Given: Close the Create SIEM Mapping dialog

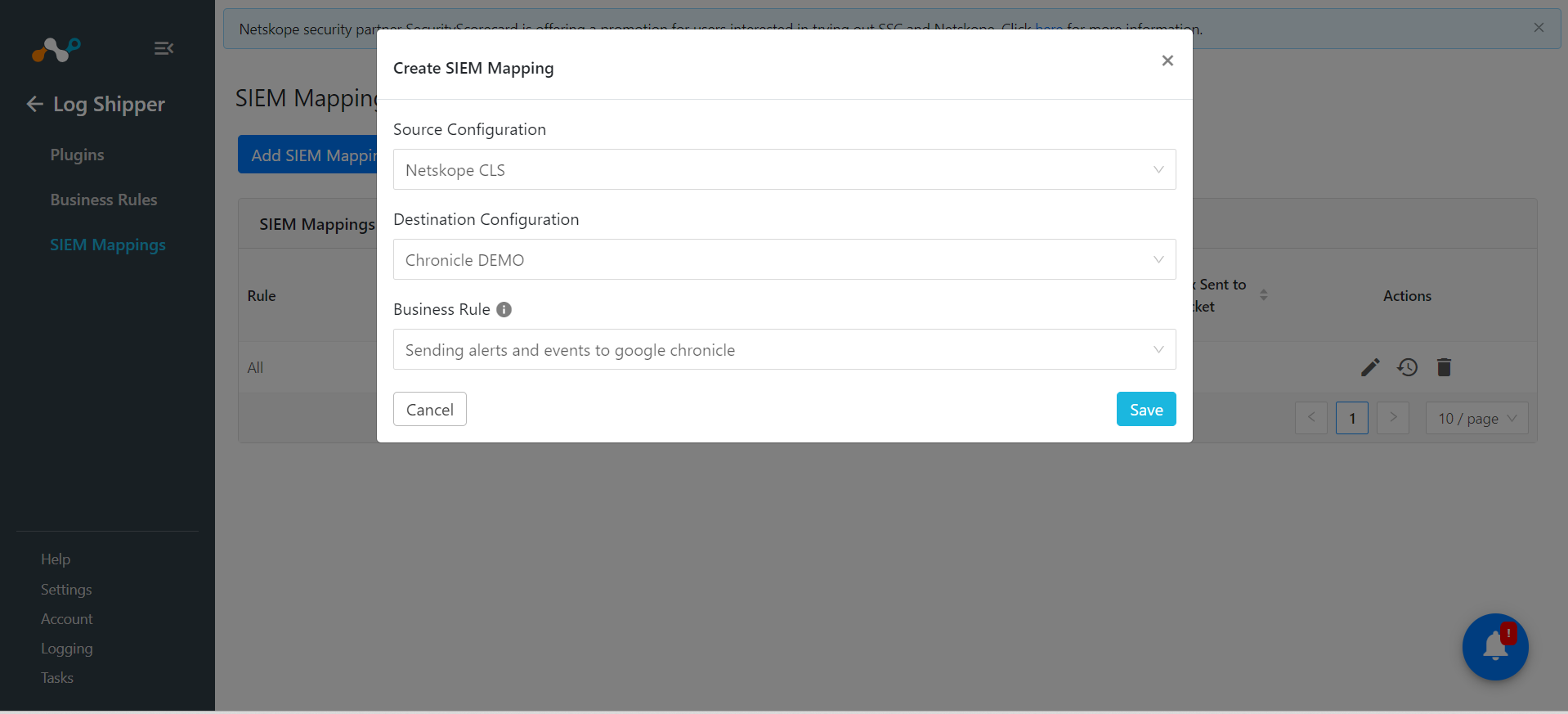Looking at the screenshot, I should click(x=1167, y=61).
